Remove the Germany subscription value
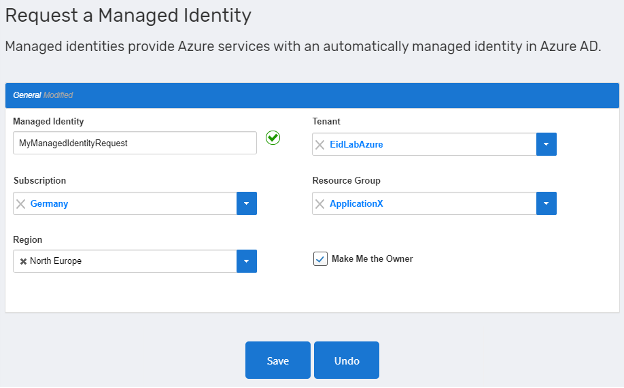624x388 pixels. (21, 204)
